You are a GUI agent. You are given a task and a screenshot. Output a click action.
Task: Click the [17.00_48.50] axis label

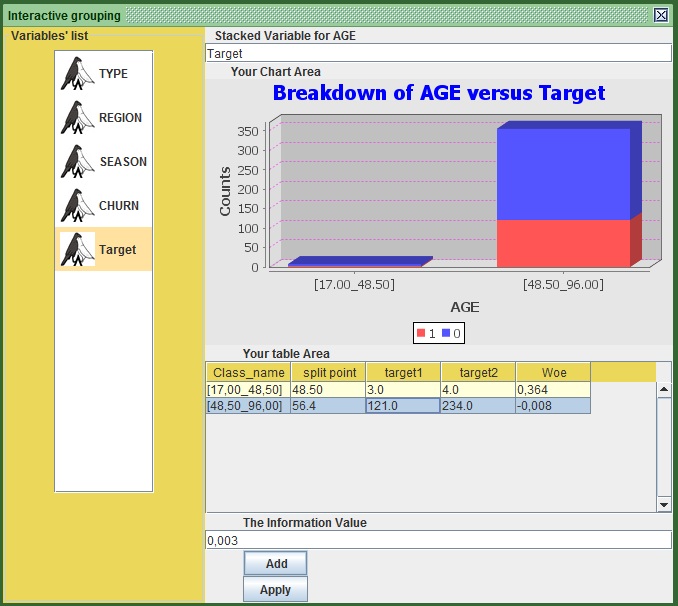[354, 285]
